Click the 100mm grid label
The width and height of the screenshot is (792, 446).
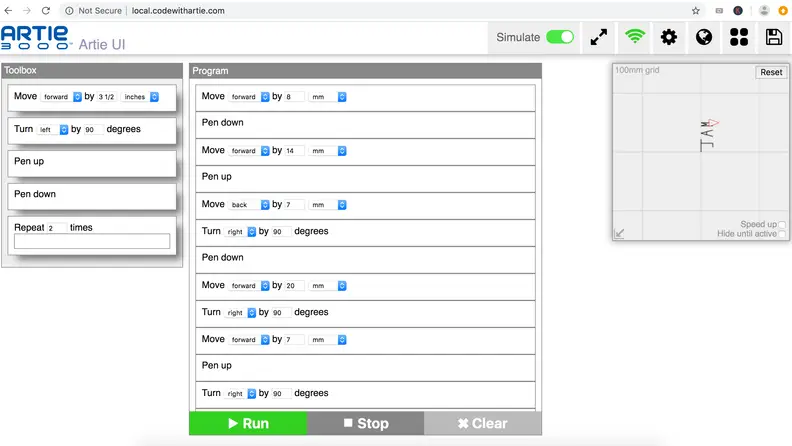[x=637, y=70]
